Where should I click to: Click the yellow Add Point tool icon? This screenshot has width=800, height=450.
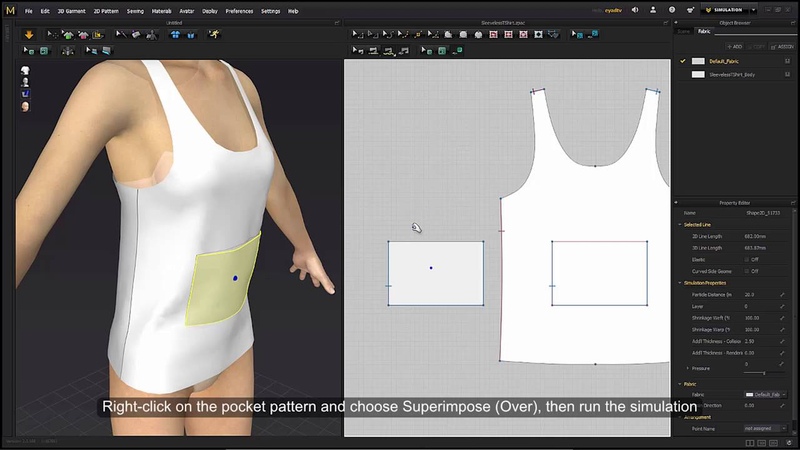coord(418,35)
